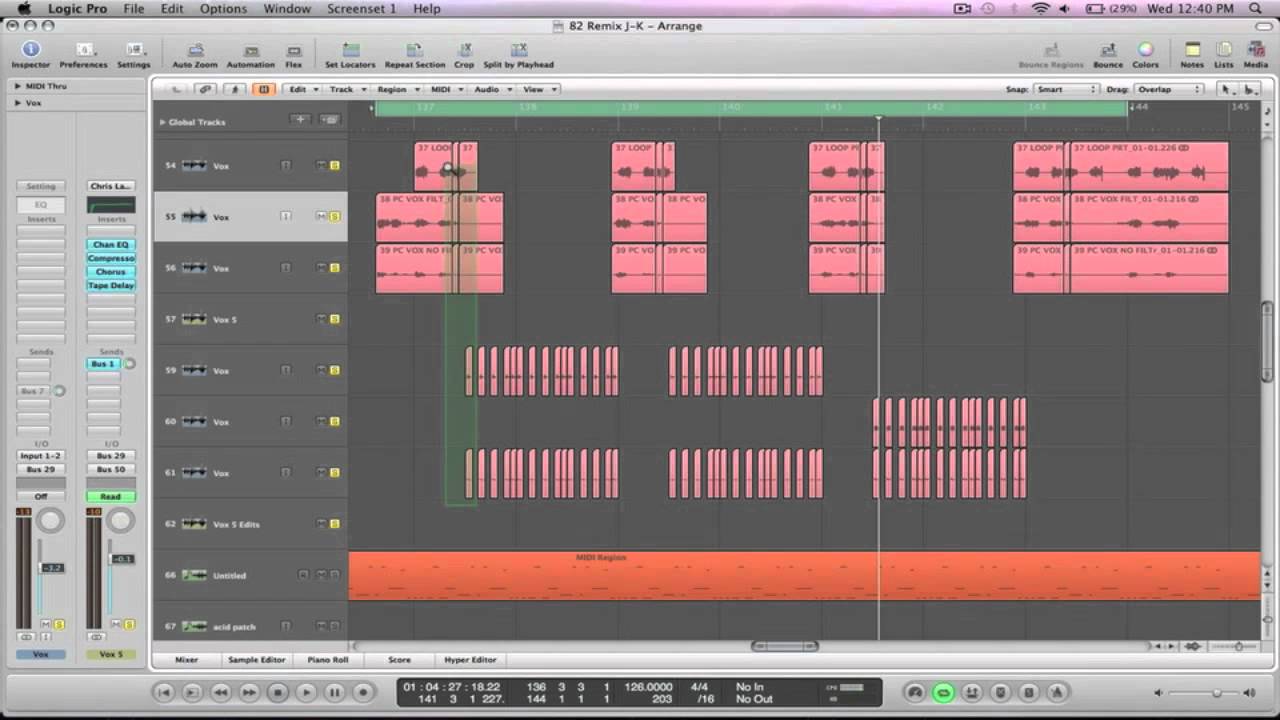1280x720 pixels.
Task: Click the Rewind transport button
Action: (x=221, y=692)
